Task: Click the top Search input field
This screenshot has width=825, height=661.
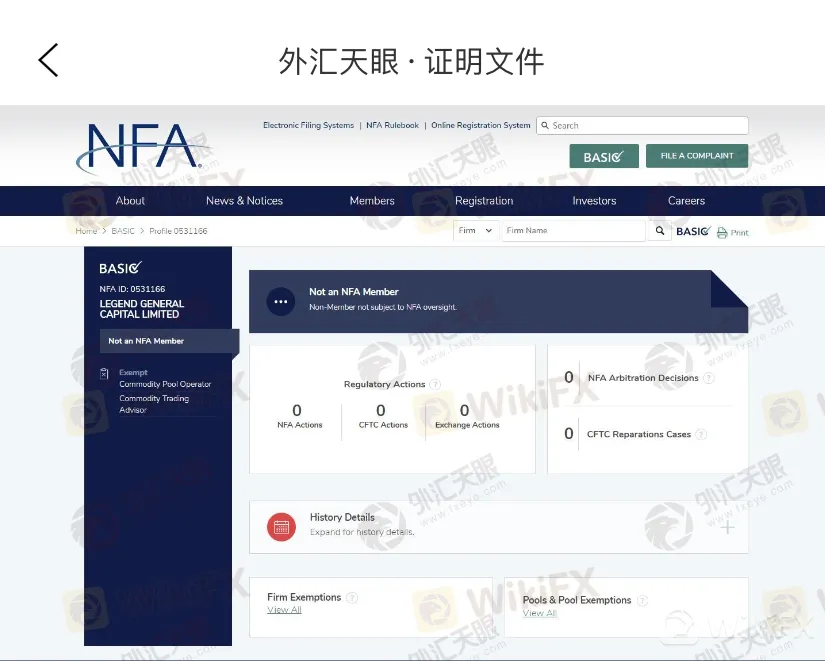Action: pos(642,126)
